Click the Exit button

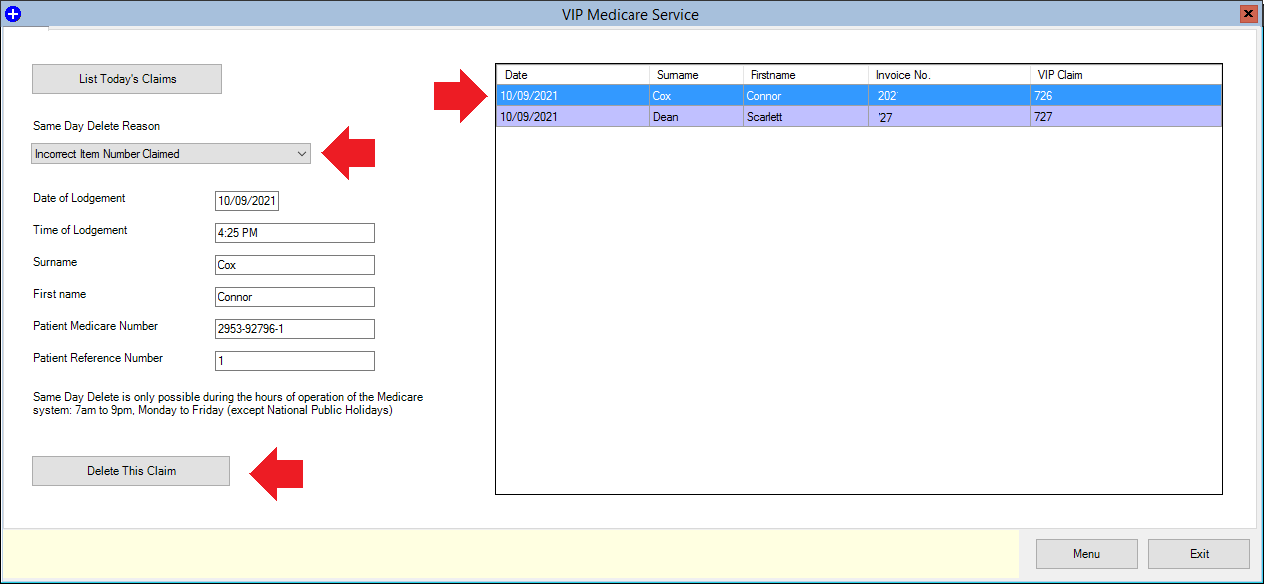click(1199, 554)
